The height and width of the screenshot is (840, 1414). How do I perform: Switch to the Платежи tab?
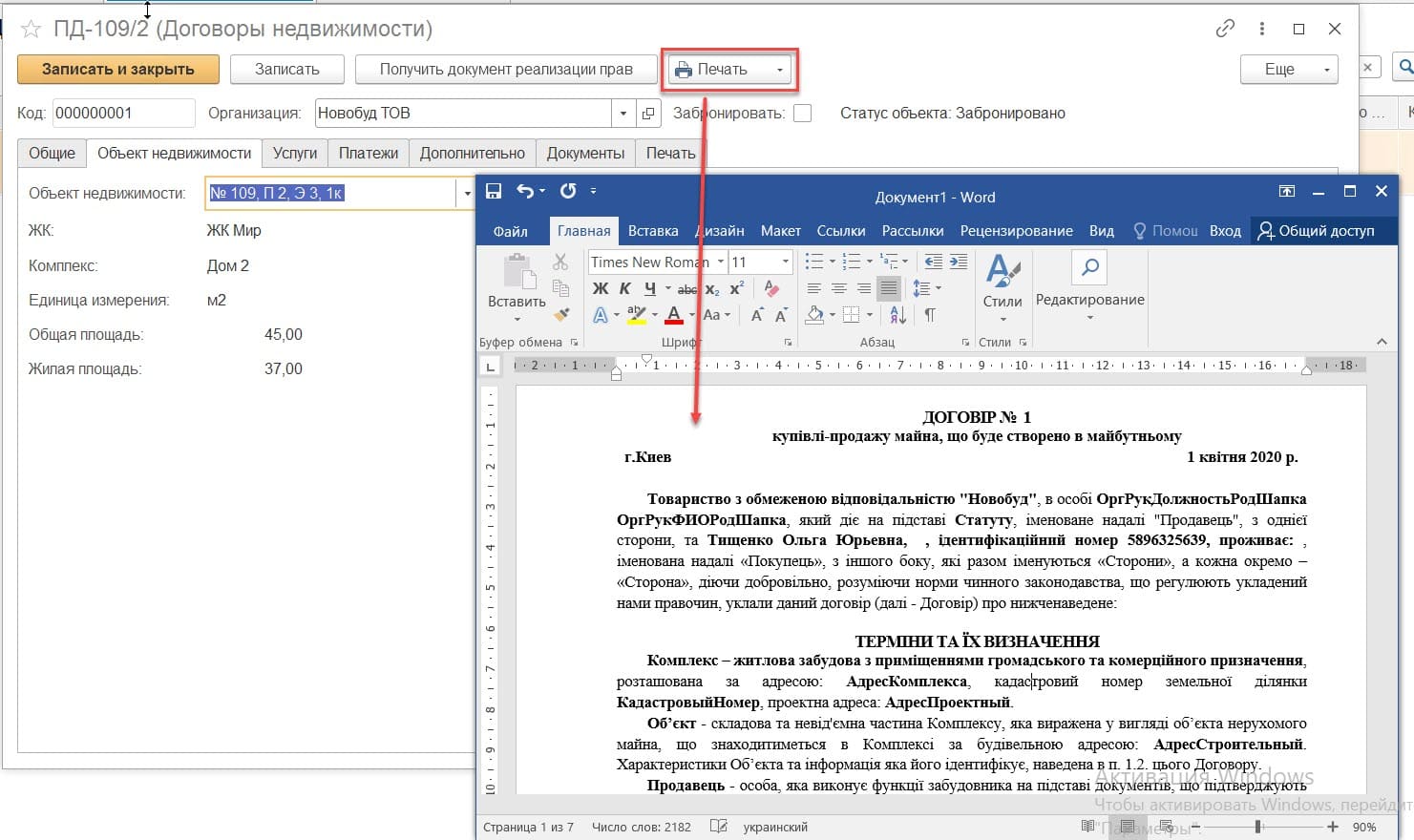[x=369, y=153]
